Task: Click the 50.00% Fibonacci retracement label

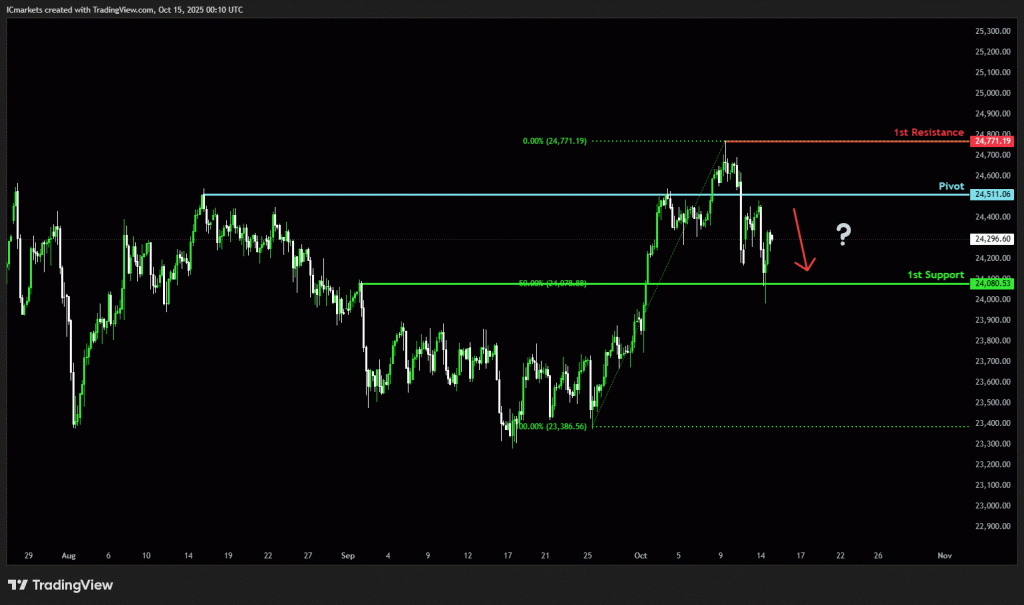Action: [x=552, y=284]
